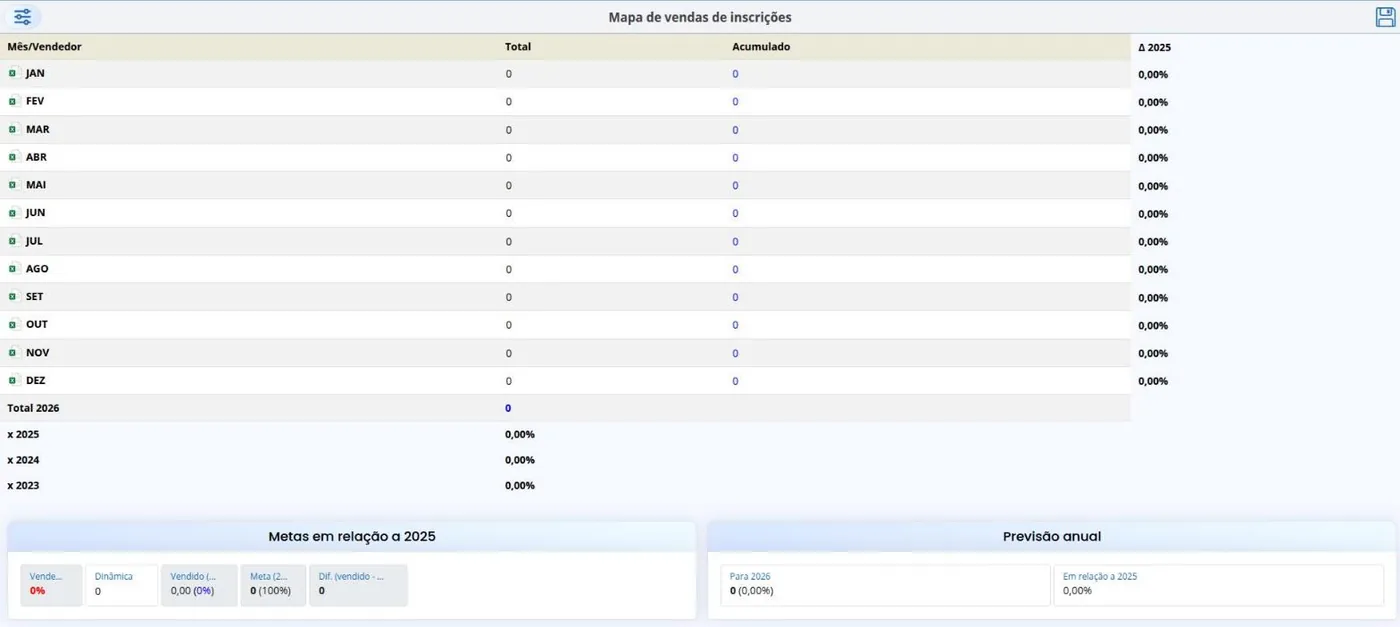Click the Acumulado column header
The image size is (1400, 627).
pos(761,47)
